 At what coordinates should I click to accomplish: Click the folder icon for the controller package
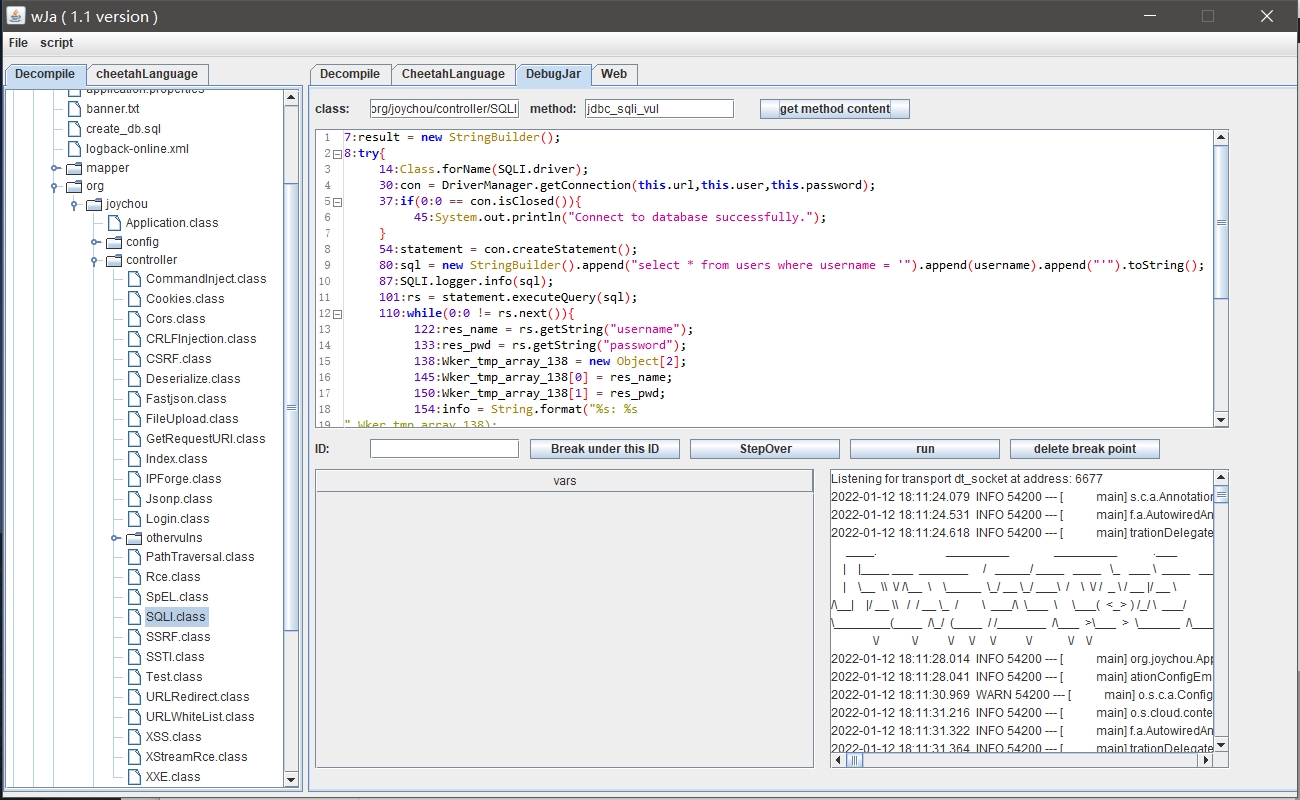pos(114,260)
